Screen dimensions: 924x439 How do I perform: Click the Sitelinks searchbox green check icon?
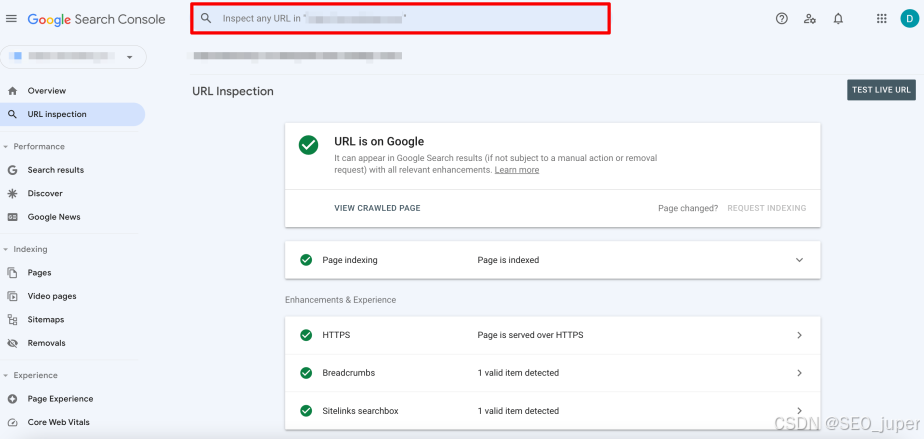(306, 411)
